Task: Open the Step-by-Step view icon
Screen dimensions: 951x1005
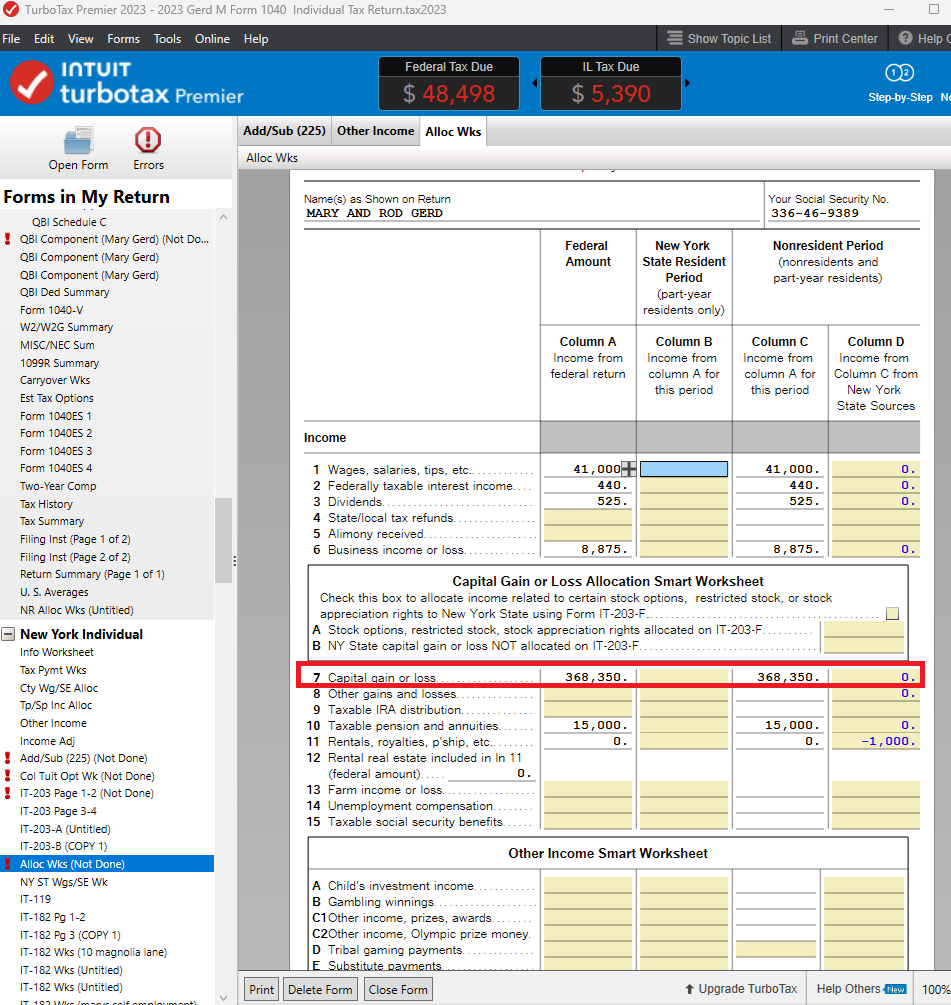Action: [899, 73]
